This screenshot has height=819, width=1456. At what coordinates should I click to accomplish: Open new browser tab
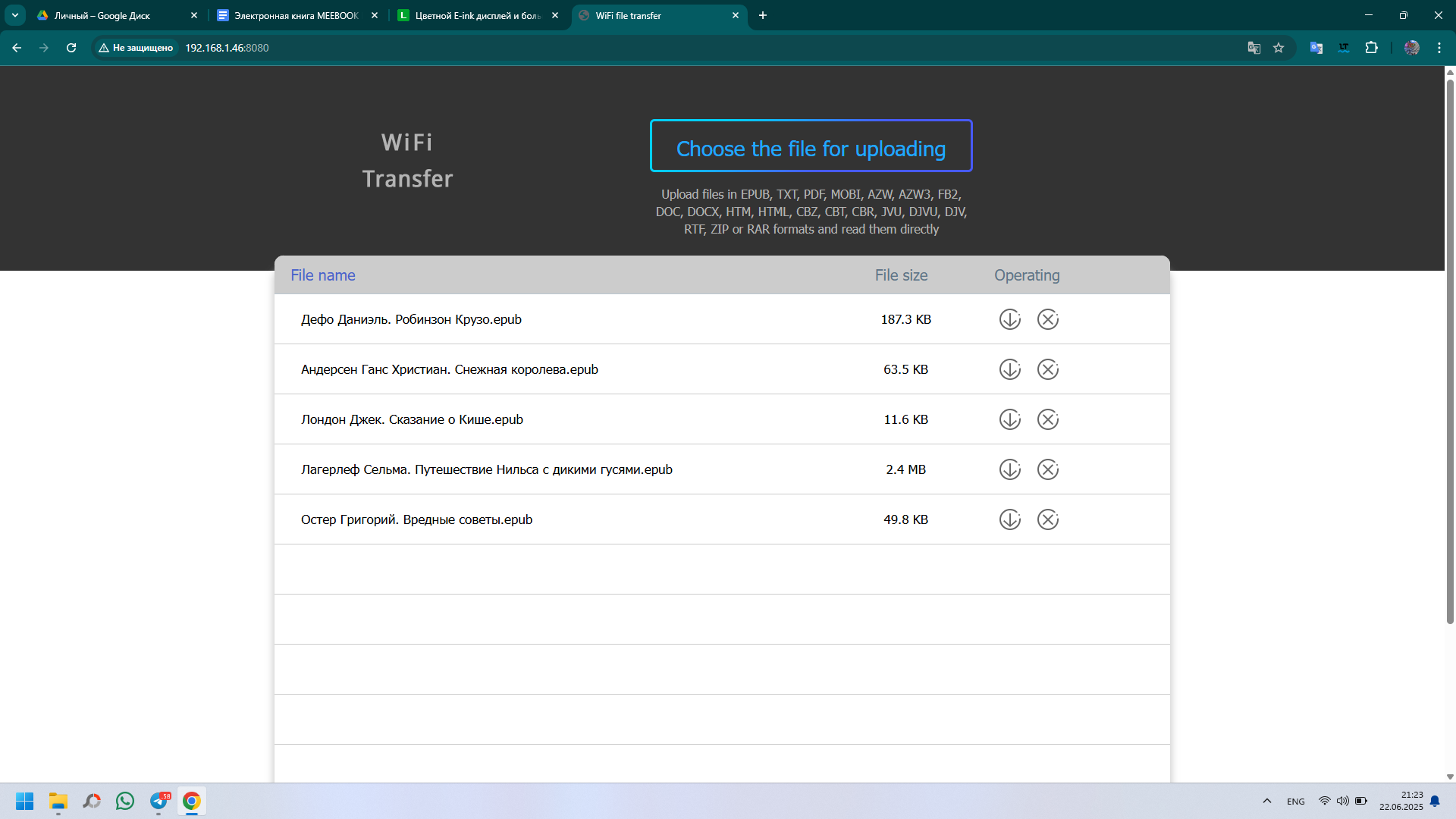pos(763,15)
